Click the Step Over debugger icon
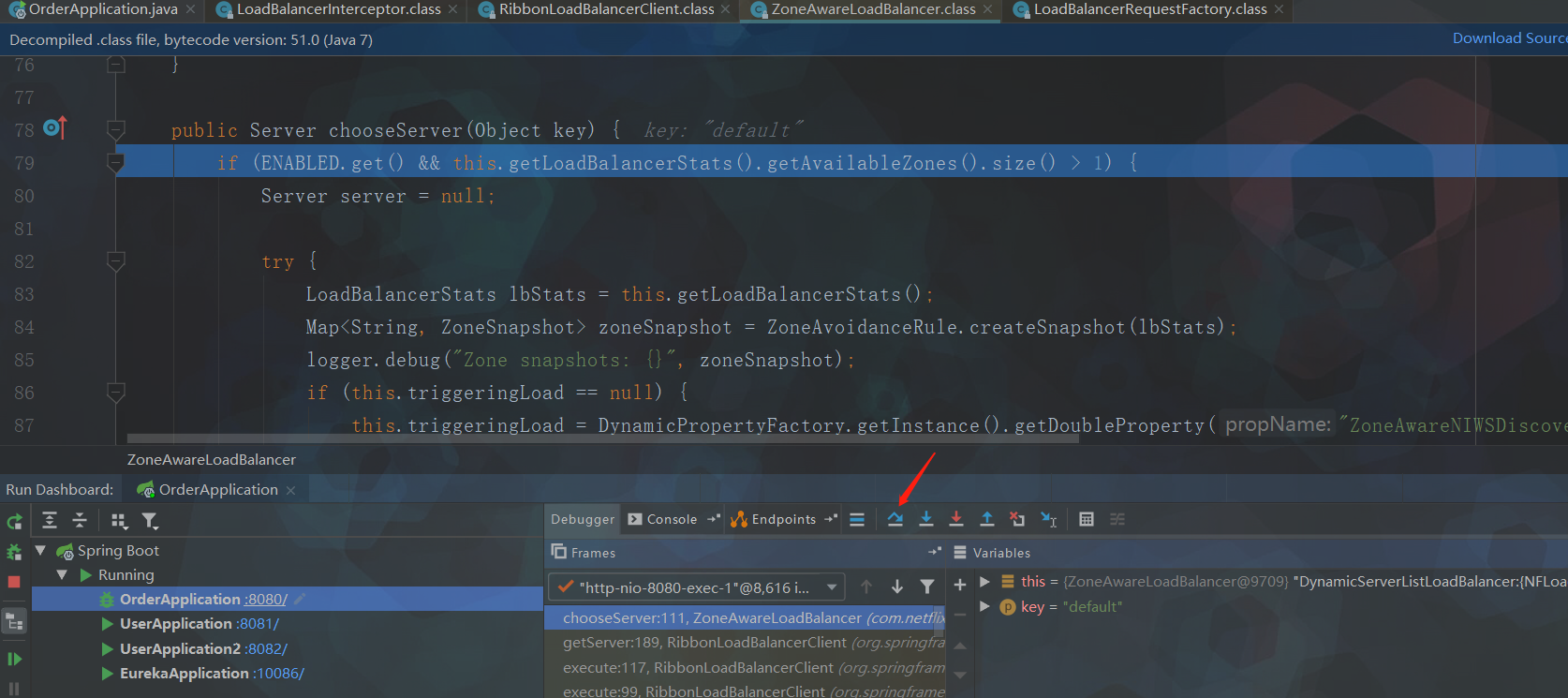Screen dimensions: 1568x698 [895, 519]
